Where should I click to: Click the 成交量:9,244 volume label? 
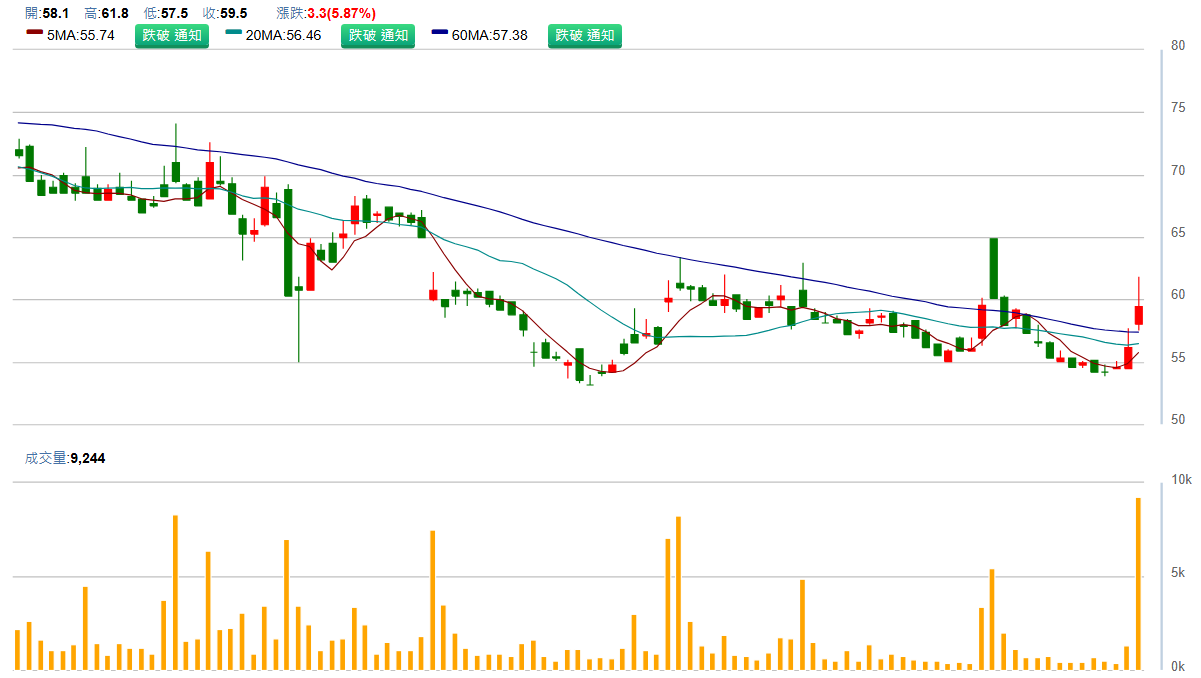[x=65, y=458]
